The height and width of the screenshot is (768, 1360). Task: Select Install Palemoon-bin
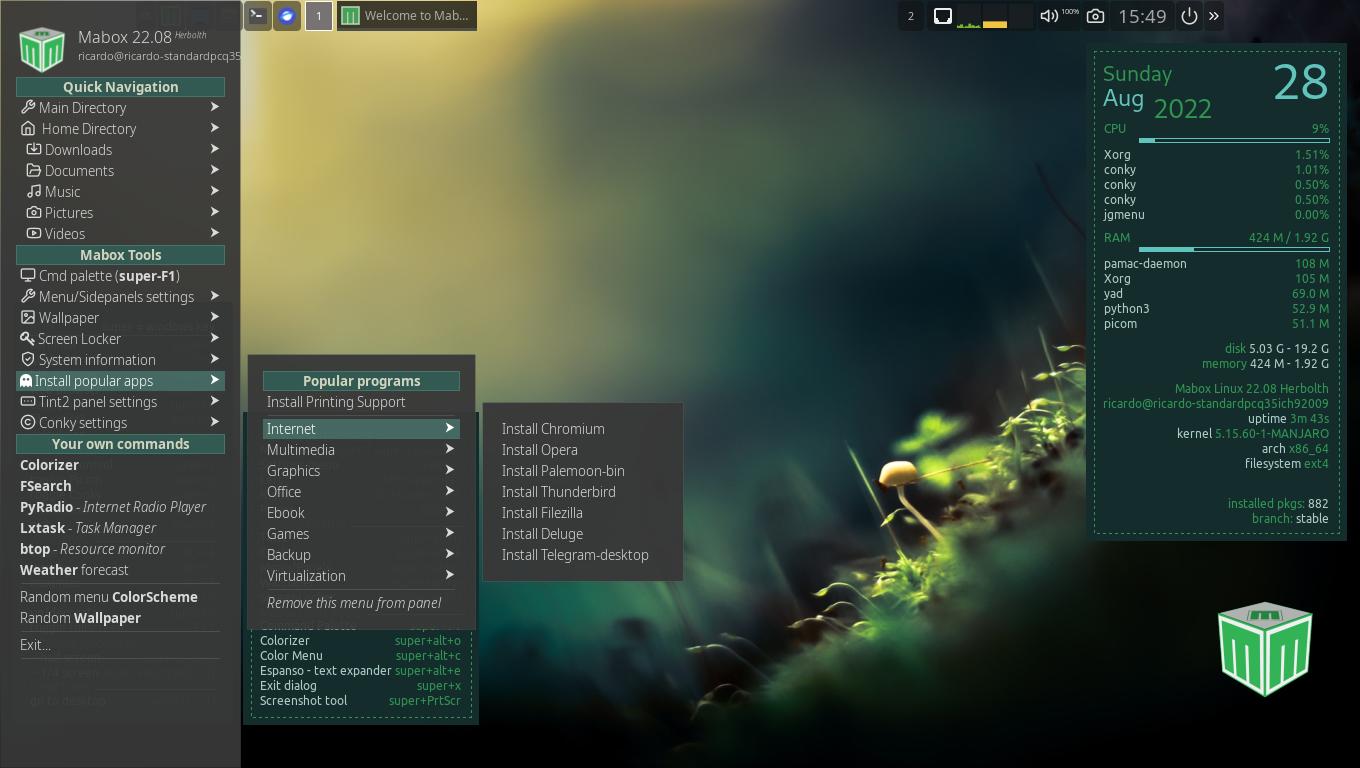[x=583, y=470]
